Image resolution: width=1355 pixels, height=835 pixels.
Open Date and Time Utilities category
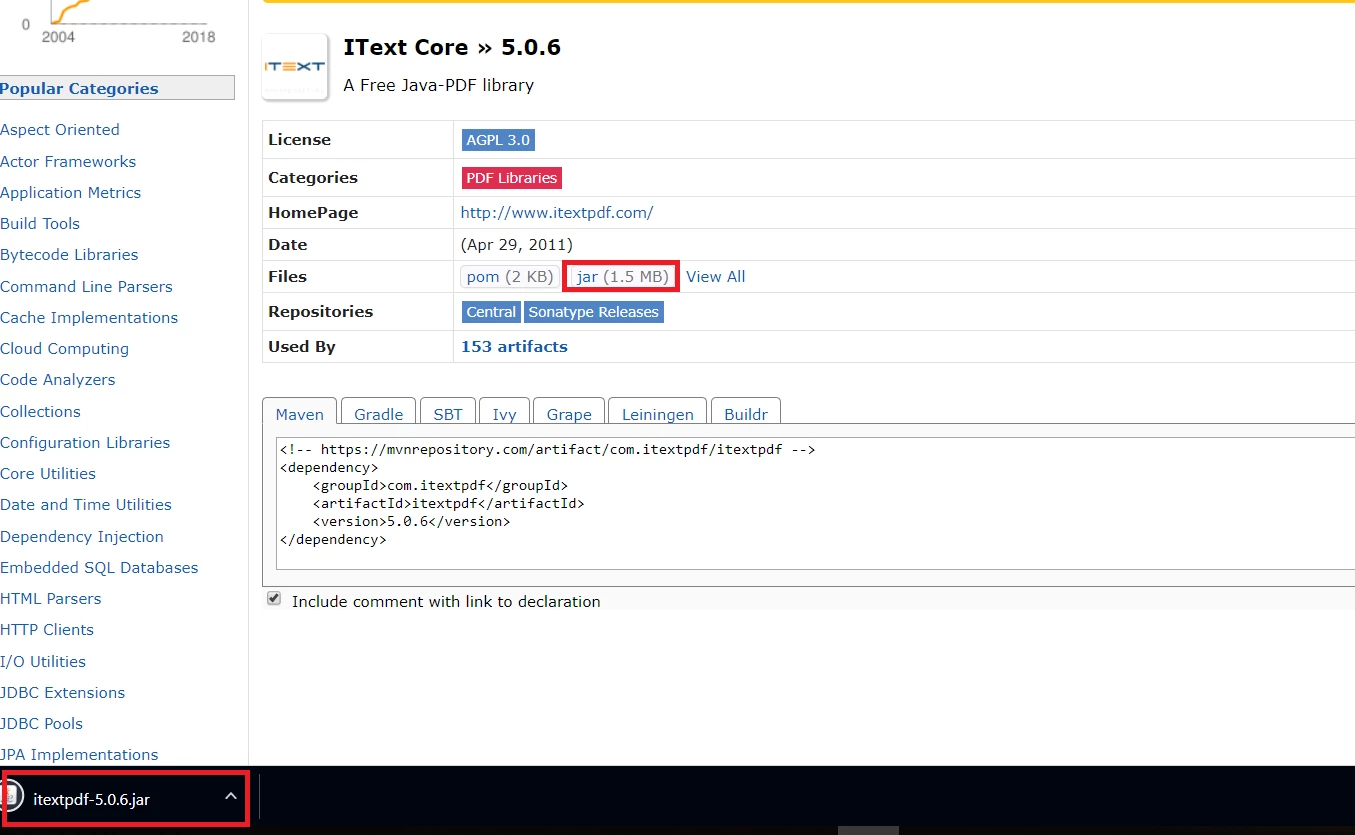(x=86, y=505)
